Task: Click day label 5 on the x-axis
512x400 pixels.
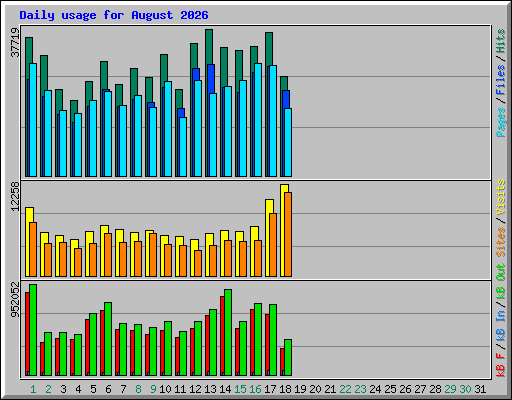Action: pyautogui.click(x=93, y=389)
